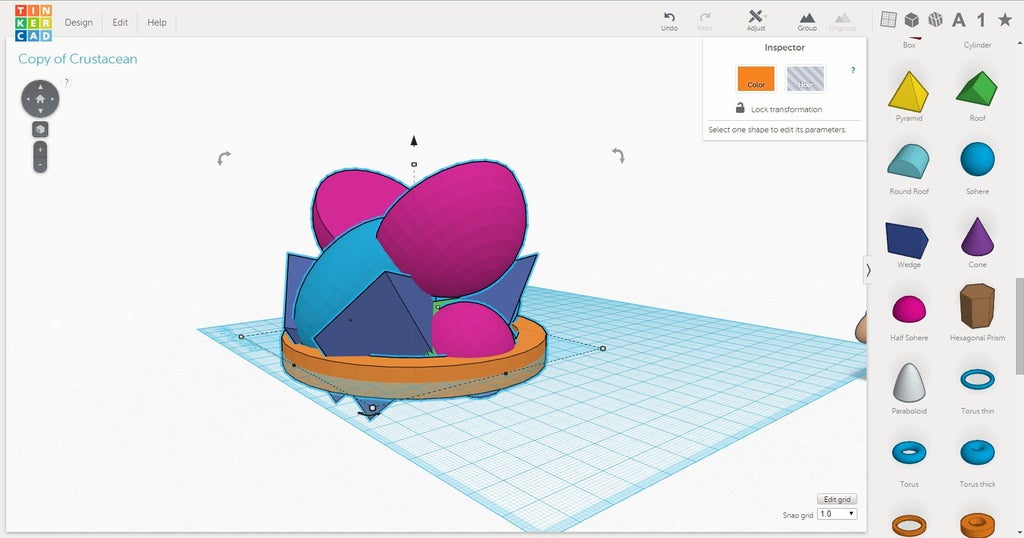Pick the Hexagonal Prism shape

[977, 312]
